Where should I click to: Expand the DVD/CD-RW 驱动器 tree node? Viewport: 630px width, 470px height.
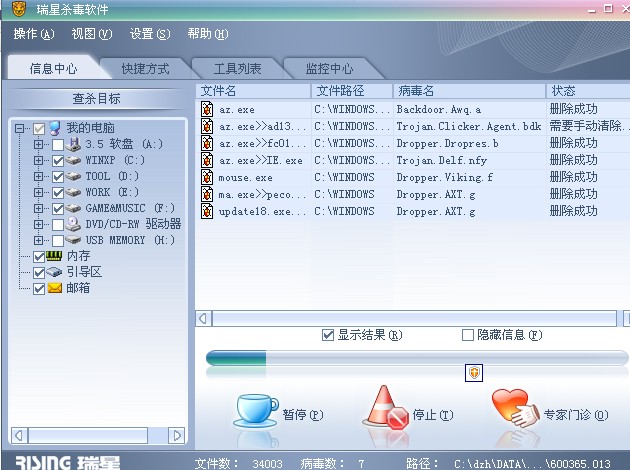39,224
